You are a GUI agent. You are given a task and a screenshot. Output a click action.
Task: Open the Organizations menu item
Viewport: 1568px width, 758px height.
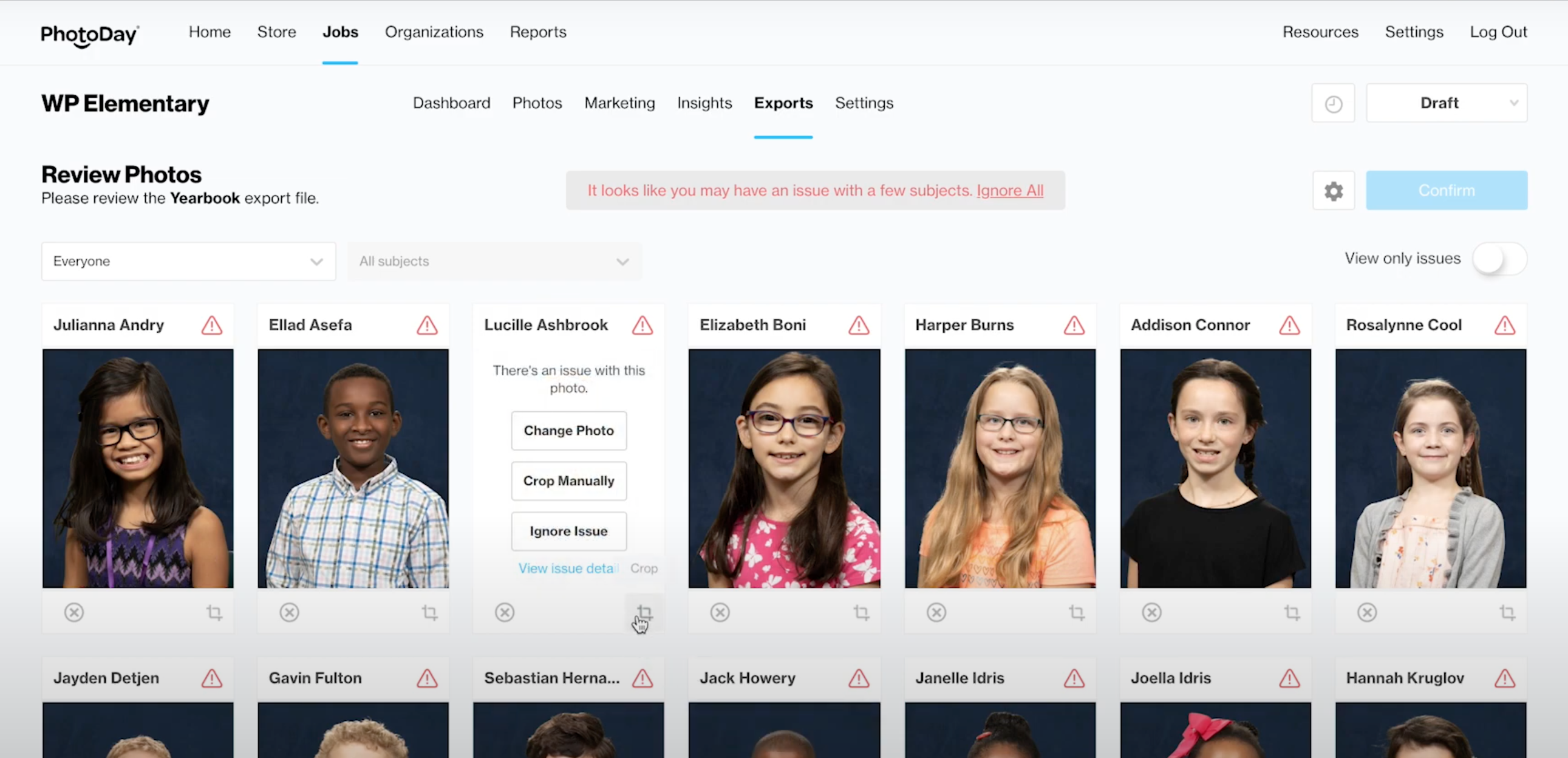tap(434, 32)
